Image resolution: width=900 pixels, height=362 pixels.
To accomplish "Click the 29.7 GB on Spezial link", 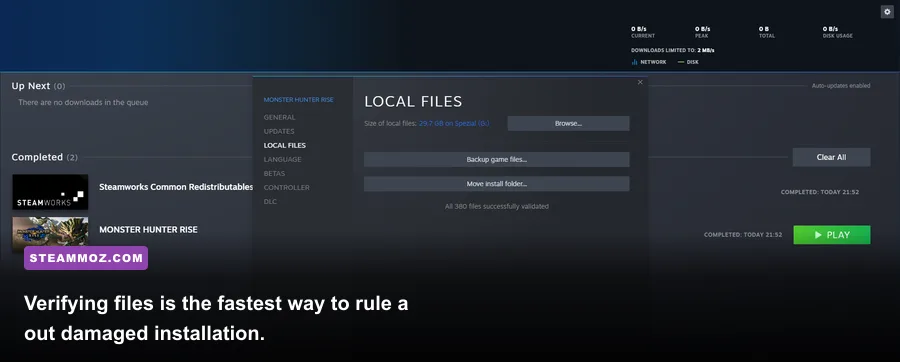I will click(x=454, y=123).
